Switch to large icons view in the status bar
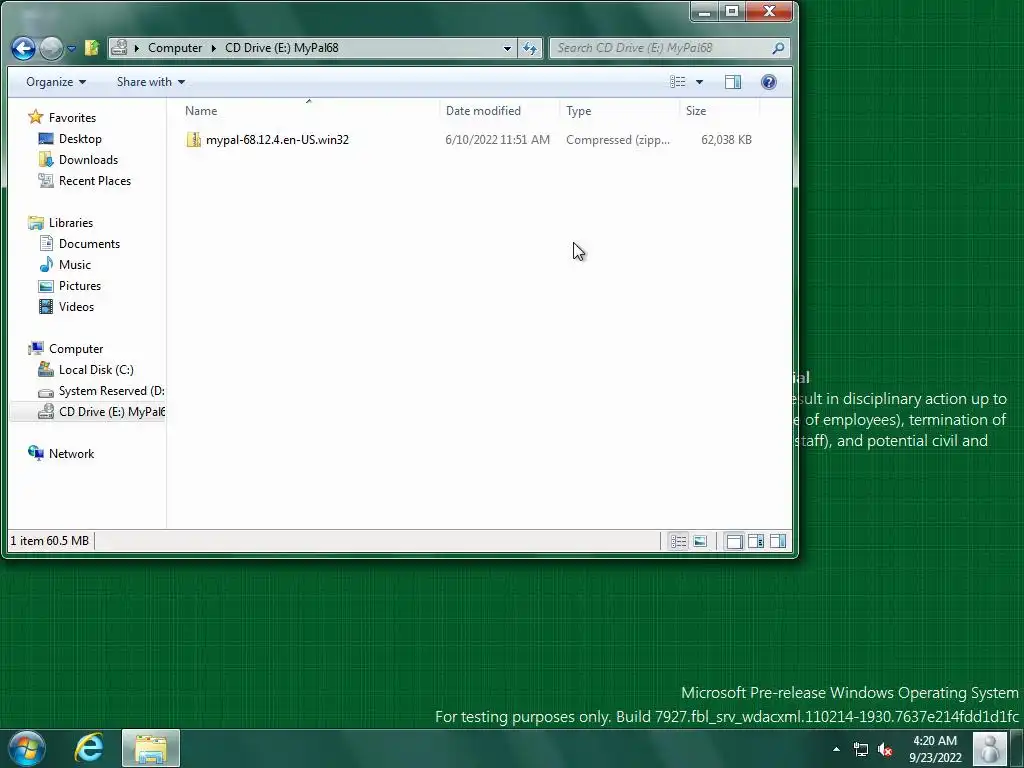Image resolution: width=1024 pixels, height=768 pixels. tap(699, 541)
